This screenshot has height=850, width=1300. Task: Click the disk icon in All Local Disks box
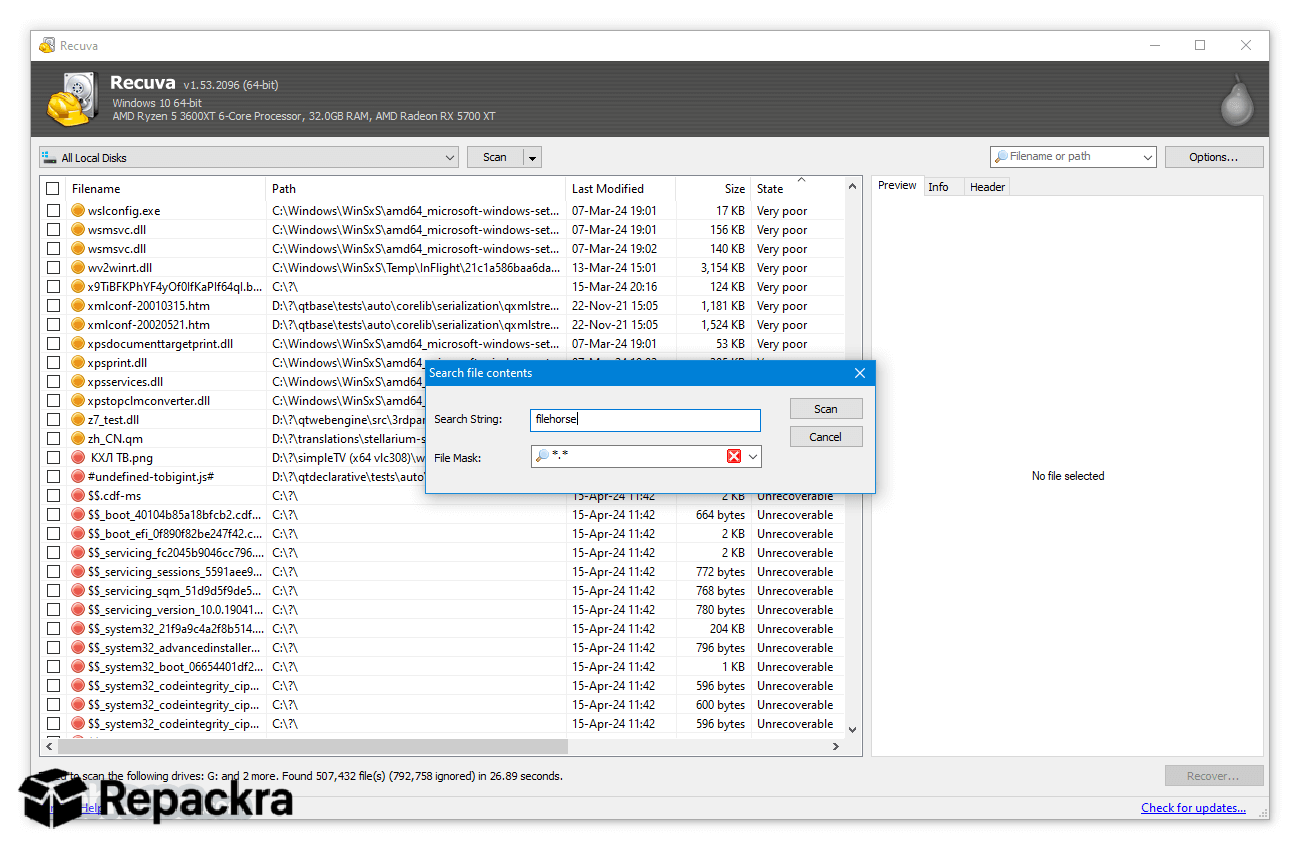click(x=49, y=158)
